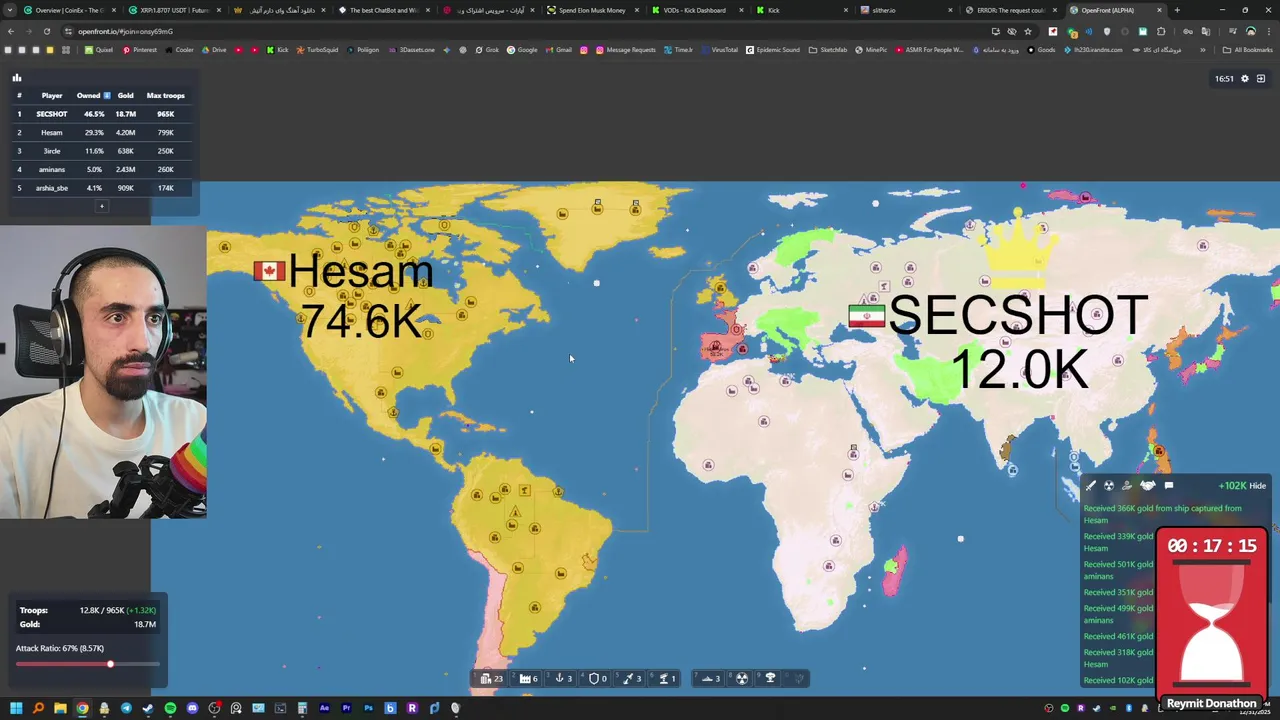Open Discord from taskbar
1280x720 pixels.
(x=192, y=708)
